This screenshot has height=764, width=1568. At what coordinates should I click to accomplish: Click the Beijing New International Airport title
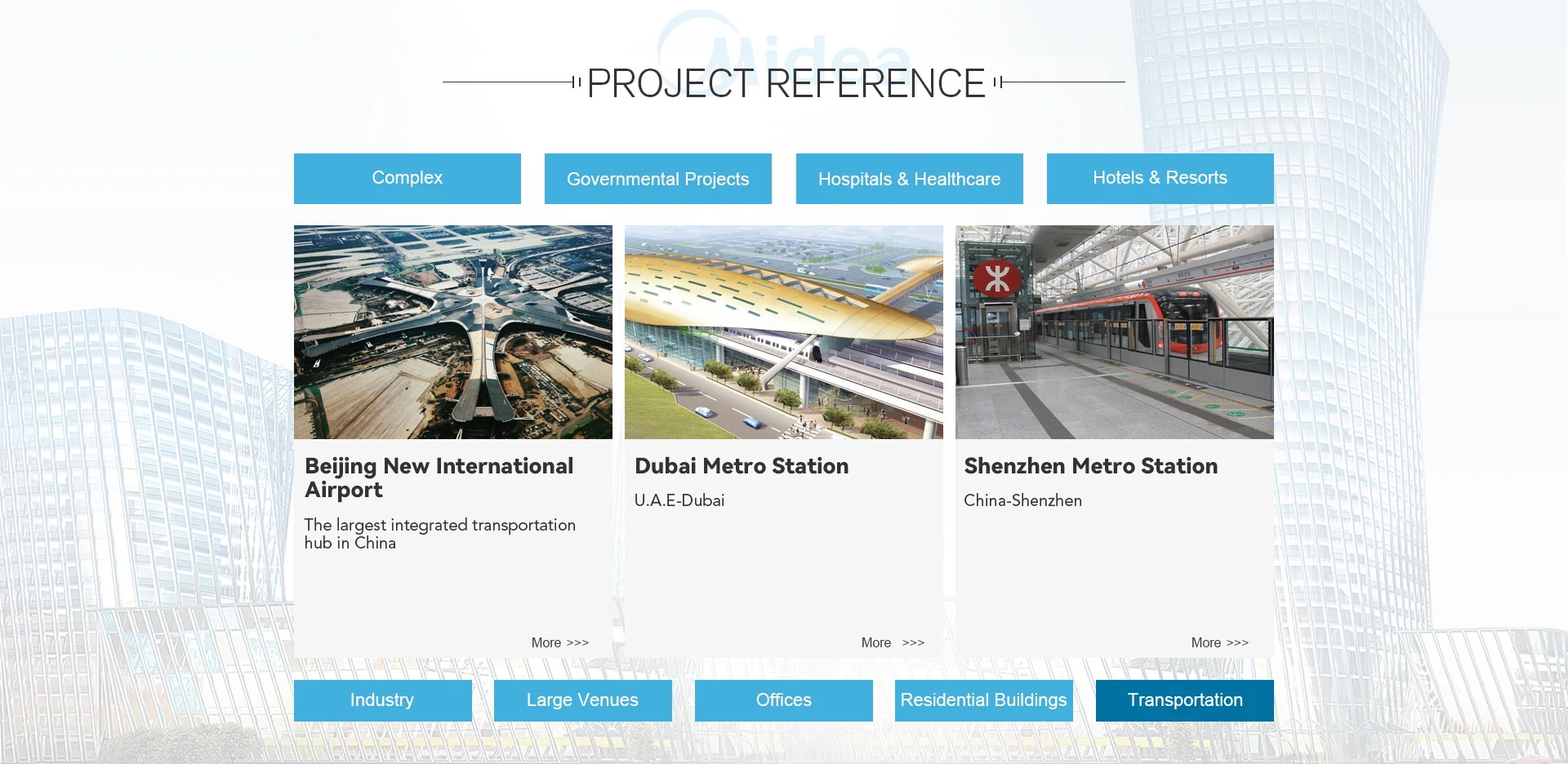(439, 477)
